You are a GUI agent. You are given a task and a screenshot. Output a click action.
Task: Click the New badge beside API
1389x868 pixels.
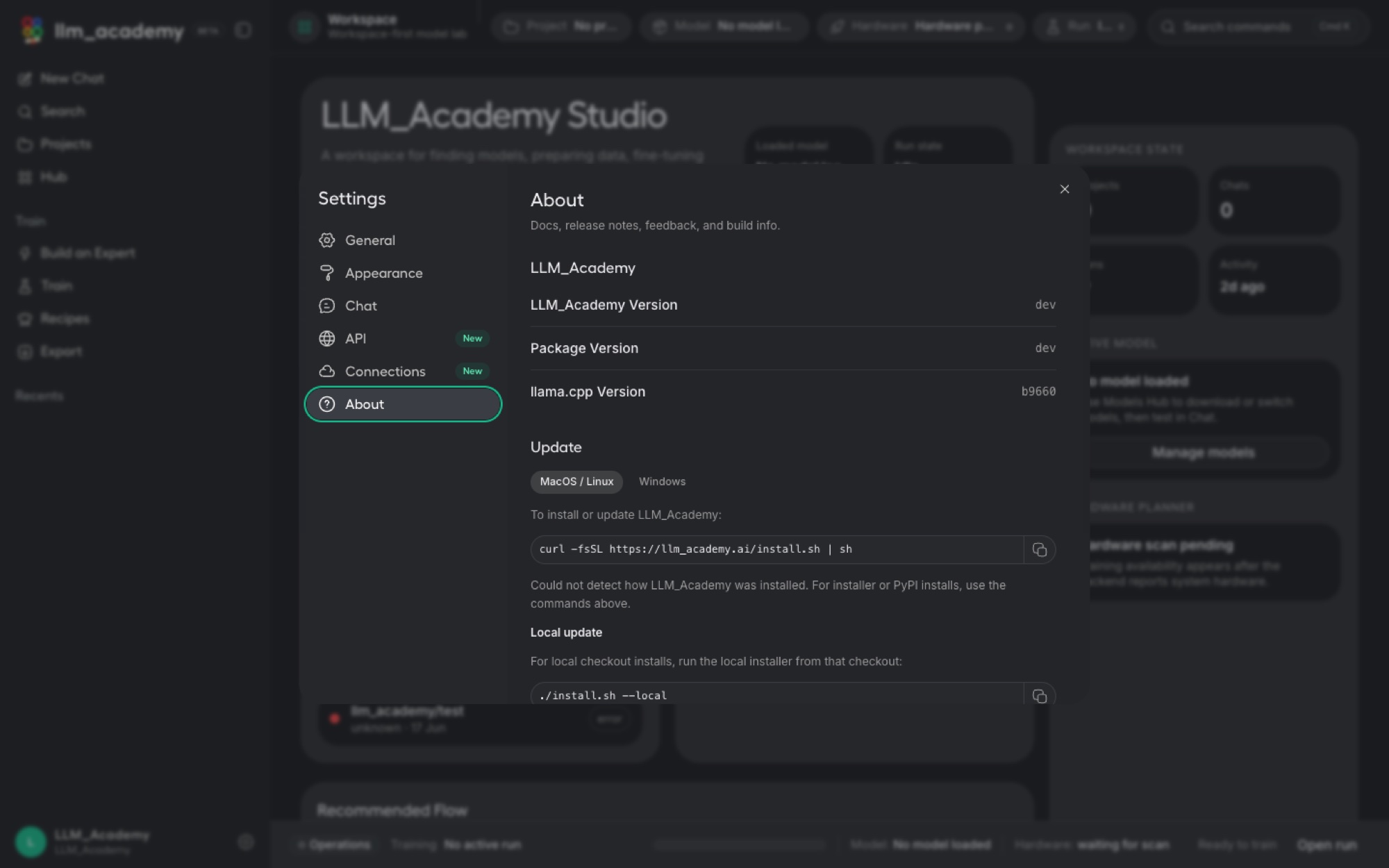472,338
